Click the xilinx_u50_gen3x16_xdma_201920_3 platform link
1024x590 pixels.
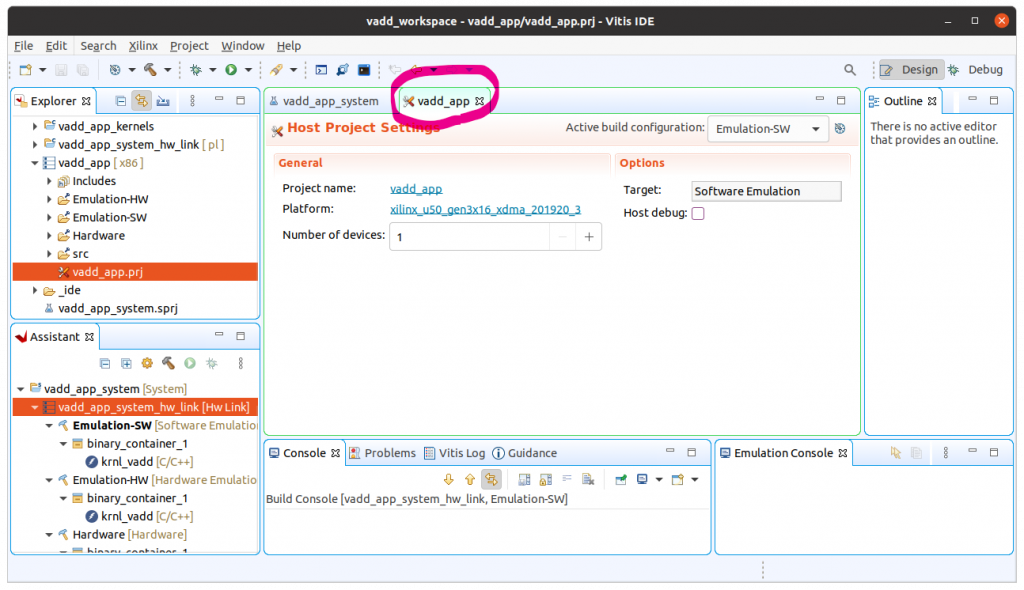pos(485,209)
